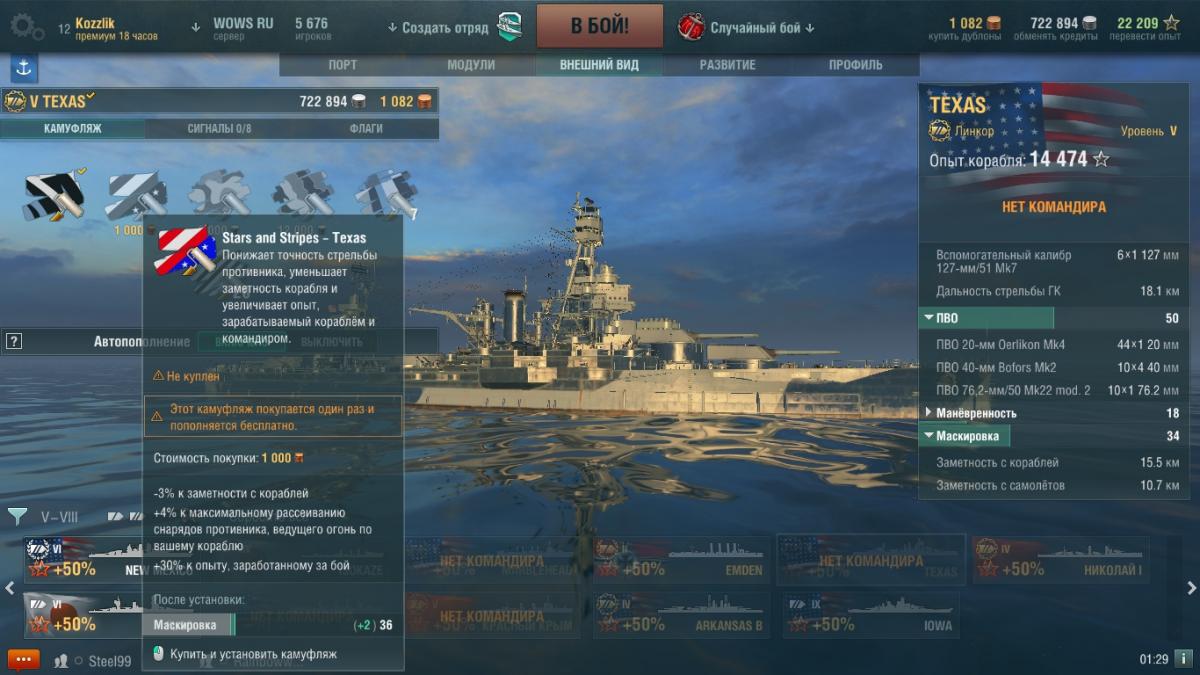Open the settings gear menu
The height and width of the screenshot is (675, 1200).
pyautogui.click(x=28, y=26)
